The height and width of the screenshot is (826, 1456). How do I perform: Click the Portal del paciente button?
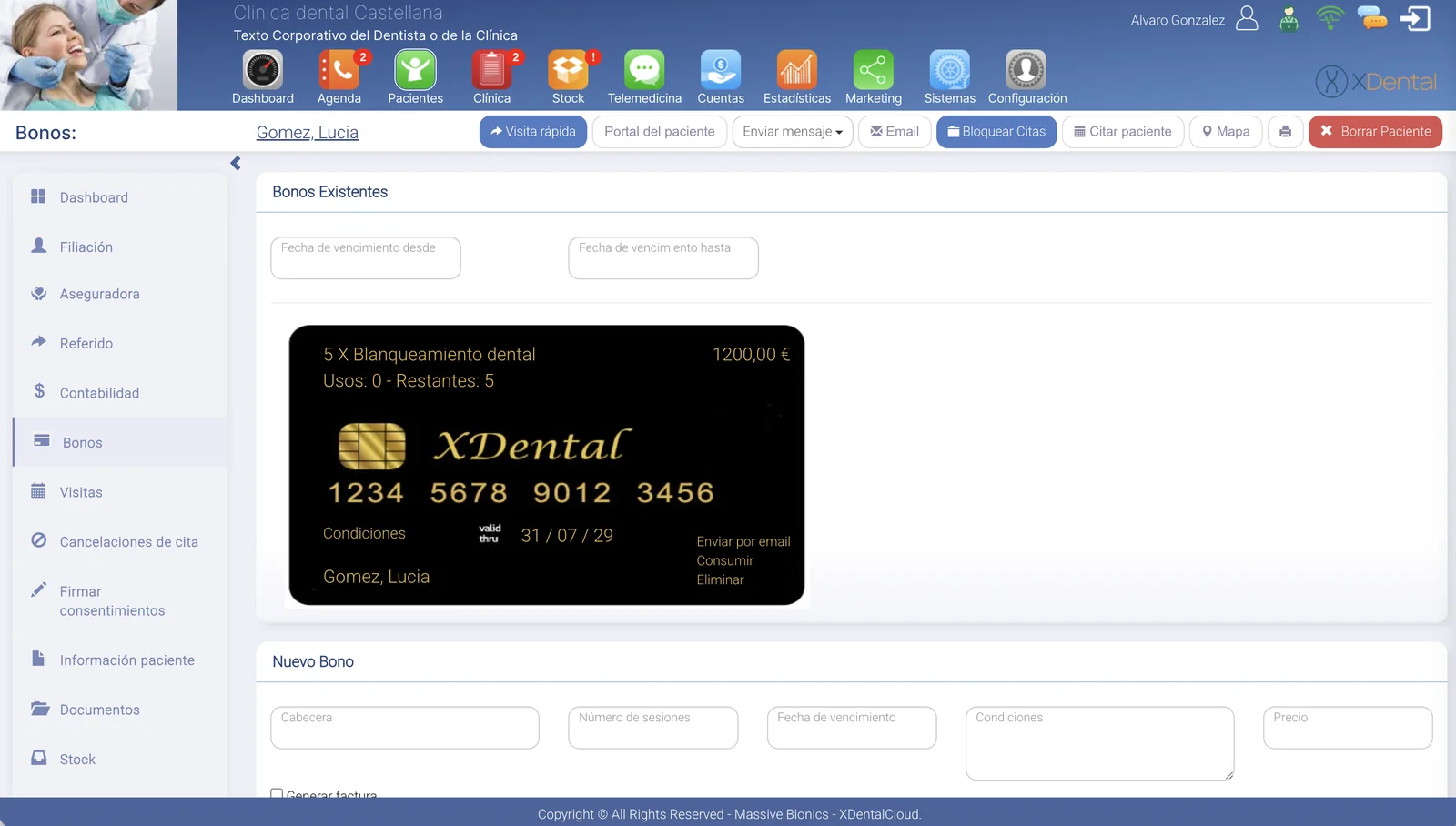click(x=660, y=132)
